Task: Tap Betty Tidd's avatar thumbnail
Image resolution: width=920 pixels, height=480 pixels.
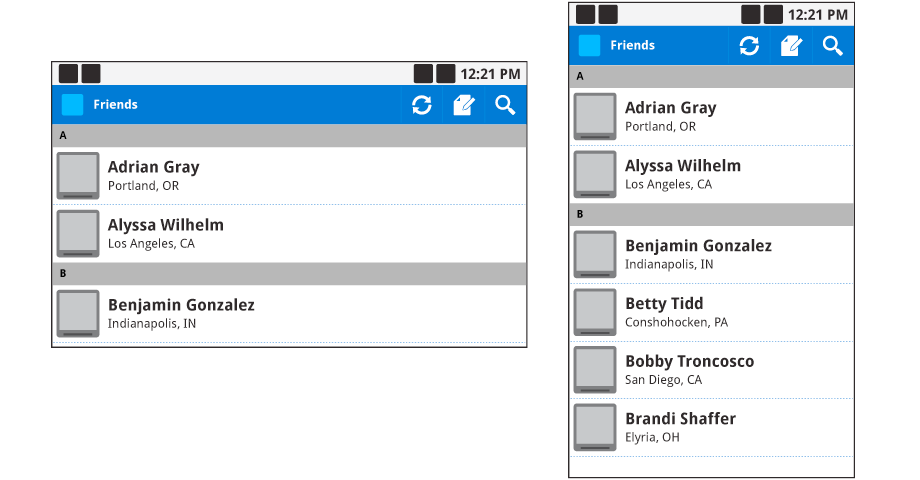Action: pos(595,312)
